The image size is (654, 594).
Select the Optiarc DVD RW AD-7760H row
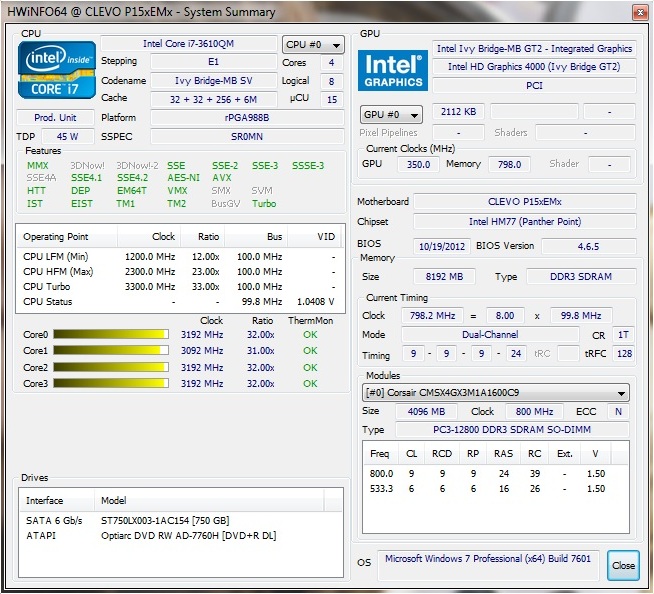pyautogui.click(x=180, y=536)
